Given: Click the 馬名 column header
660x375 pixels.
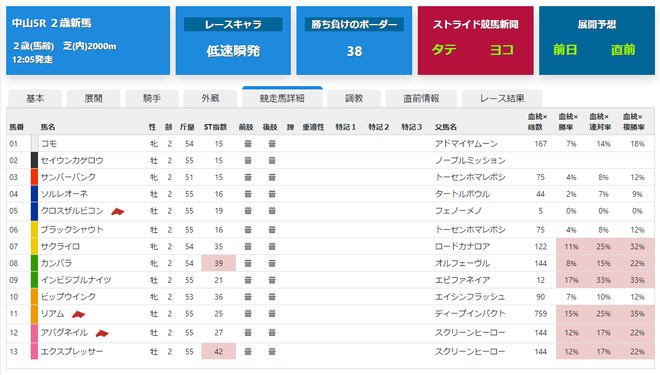Looking at the screenshot, I should pyautogui.click(x=48, y=127).
